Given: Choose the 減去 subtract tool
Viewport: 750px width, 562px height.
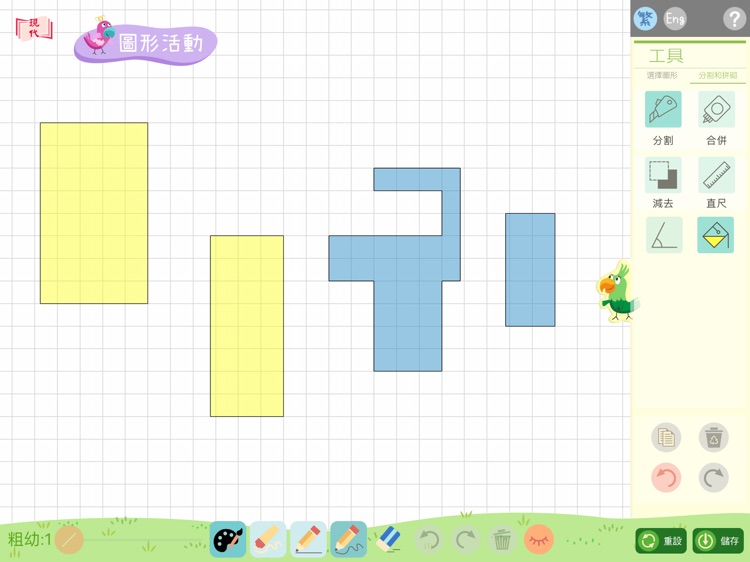Looking at the screenshot, I should [663, 175].
